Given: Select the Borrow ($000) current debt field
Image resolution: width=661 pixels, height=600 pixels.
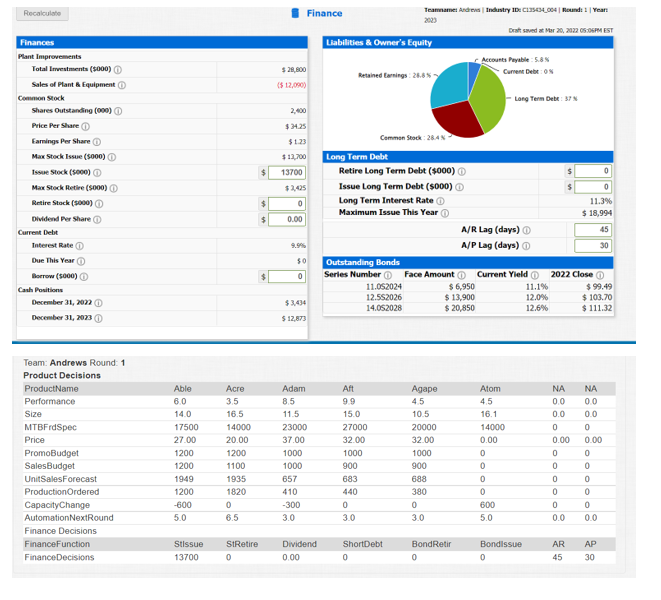Looking at the screenshot, I should tap(287, 277).
